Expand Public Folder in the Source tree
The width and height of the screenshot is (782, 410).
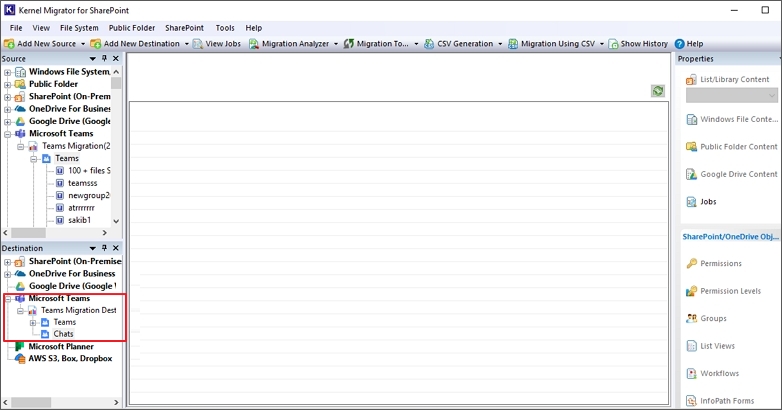(x=7, y=85)
